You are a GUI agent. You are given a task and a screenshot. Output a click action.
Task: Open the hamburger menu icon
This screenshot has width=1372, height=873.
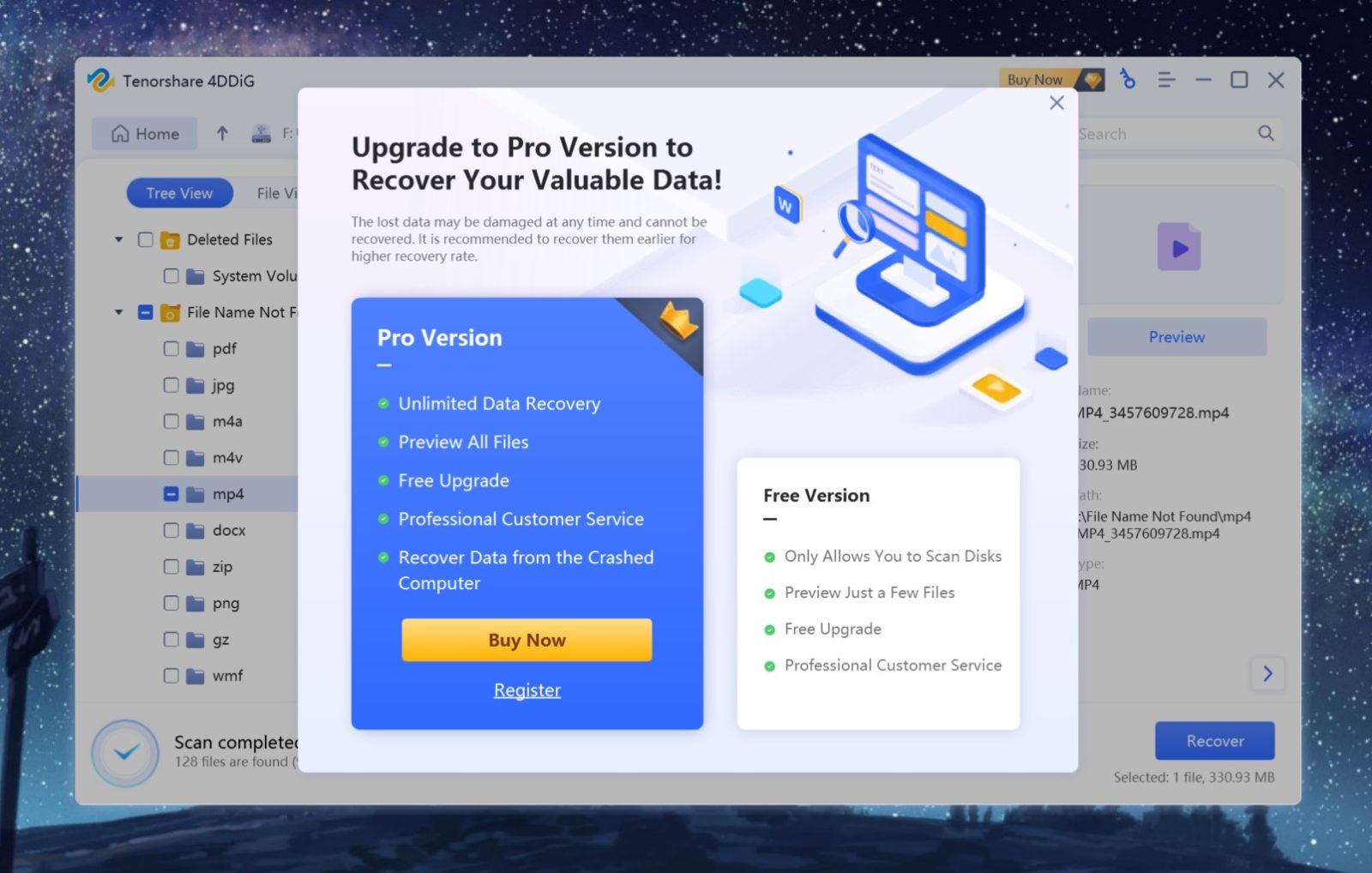[1165, 79]
